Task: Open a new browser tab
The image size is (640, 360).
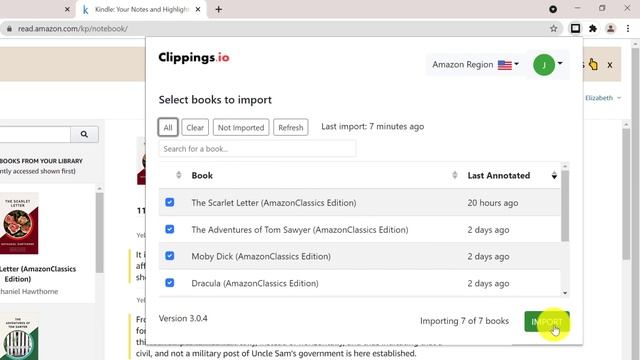Action: click(218, 9)
